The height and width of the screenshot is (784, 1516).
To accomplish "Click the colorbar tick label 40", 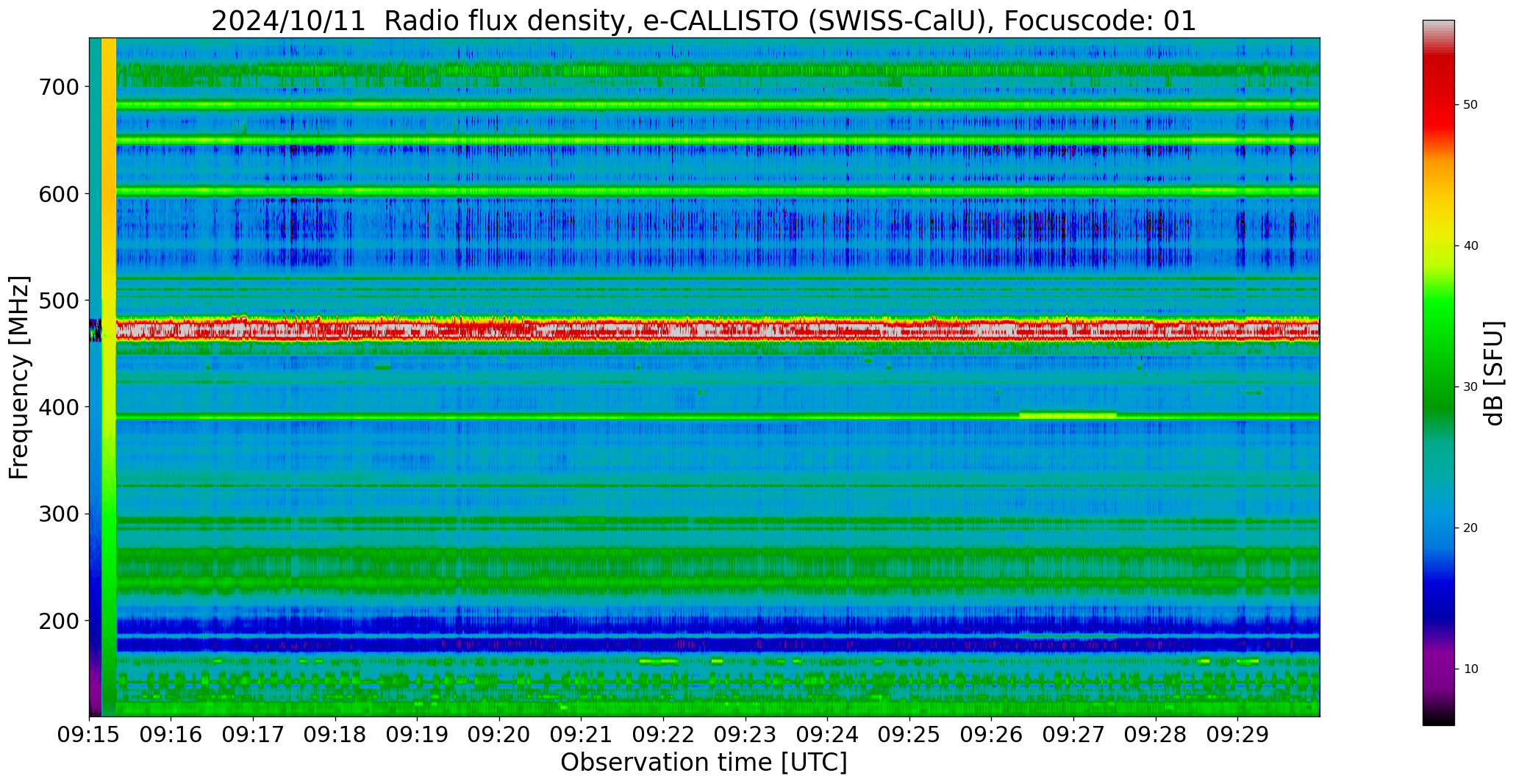I will coord(1470,246).
